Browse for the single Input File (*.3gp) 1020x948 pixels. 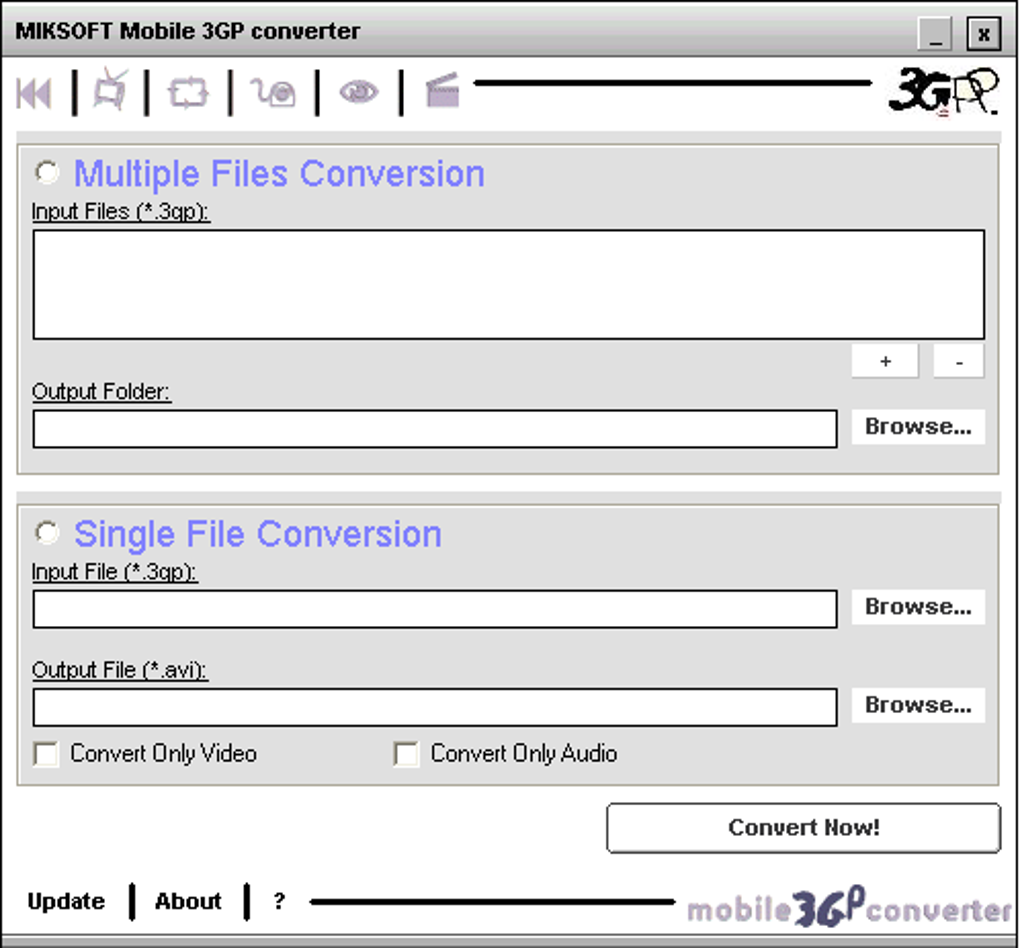point(919,607)
